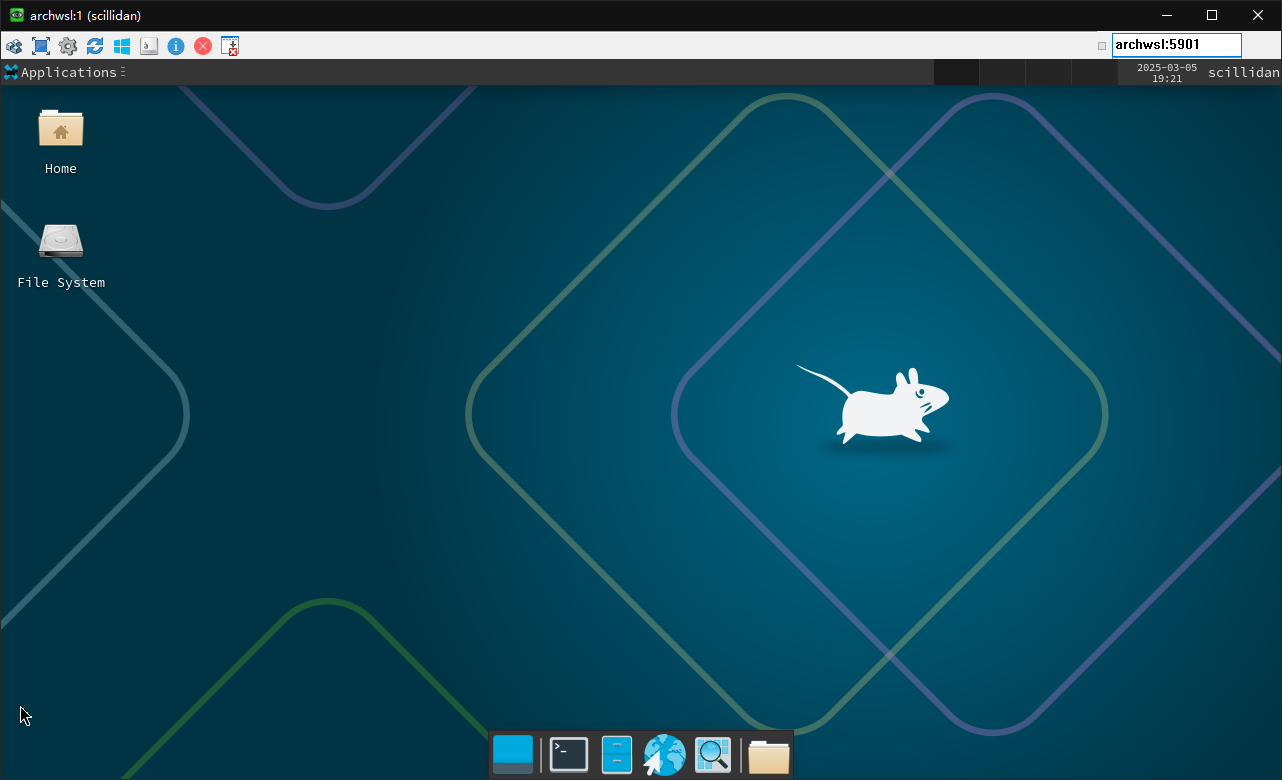This screenshot has width=1282, height=780.
Task: Open File Manager cabinet icon in dock
Action: tap(617, 755)
